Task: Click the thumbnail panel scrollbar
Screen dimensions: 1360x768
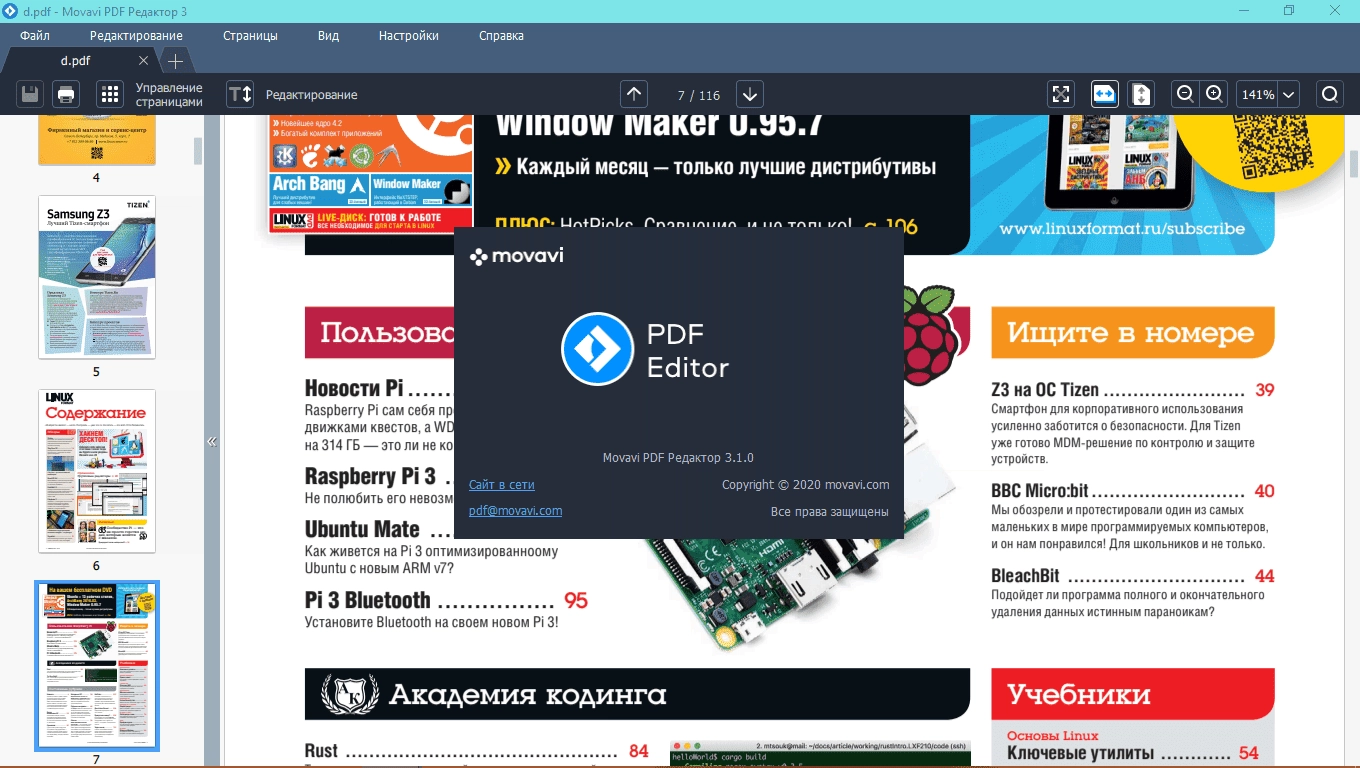Action: coord(198,150)
